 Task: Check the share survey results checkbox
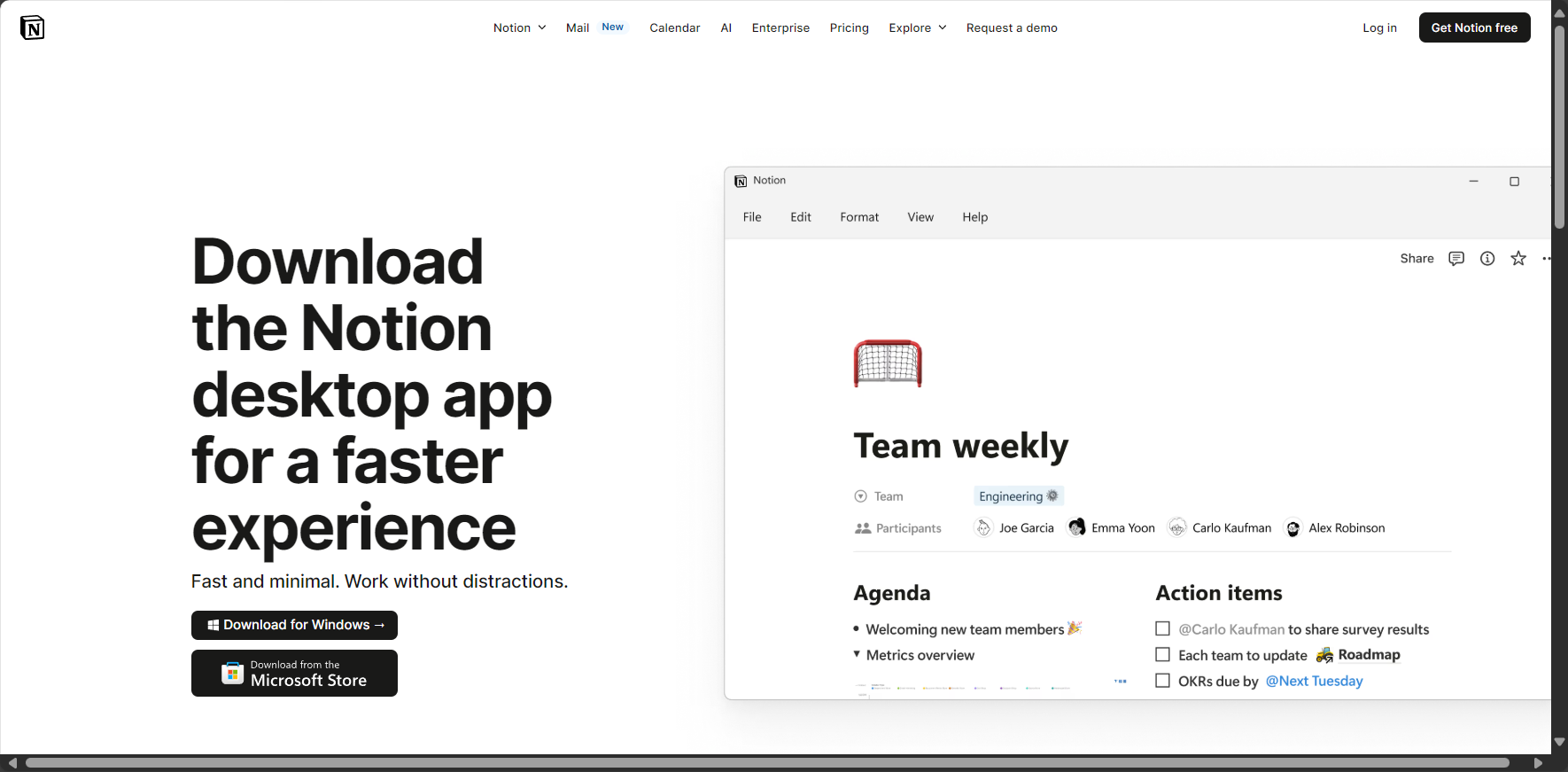coord(1163,628)
